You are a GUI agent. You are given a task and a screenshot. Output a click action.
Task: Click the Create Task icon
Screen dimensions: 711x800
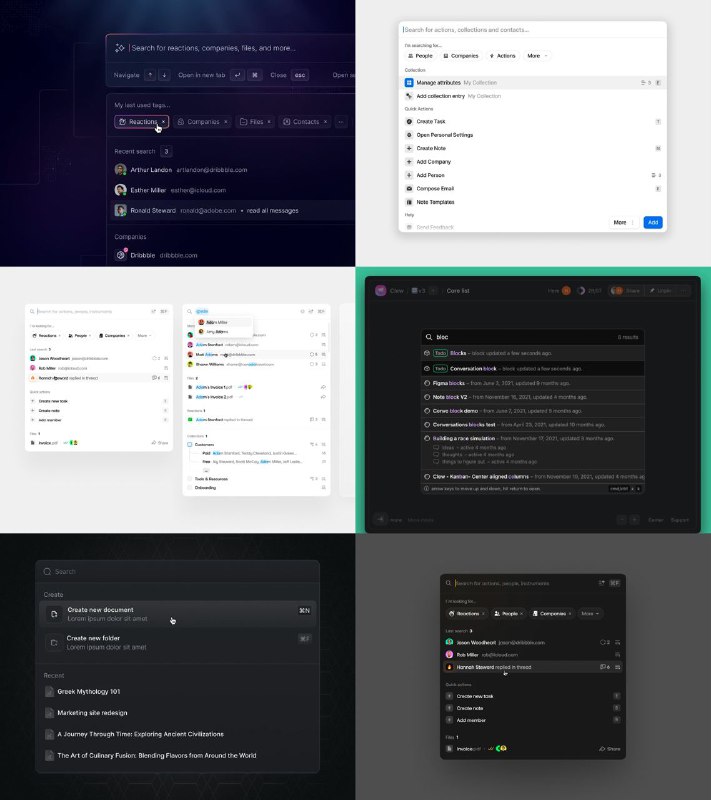pyautogui.click(x=409, y=121)
